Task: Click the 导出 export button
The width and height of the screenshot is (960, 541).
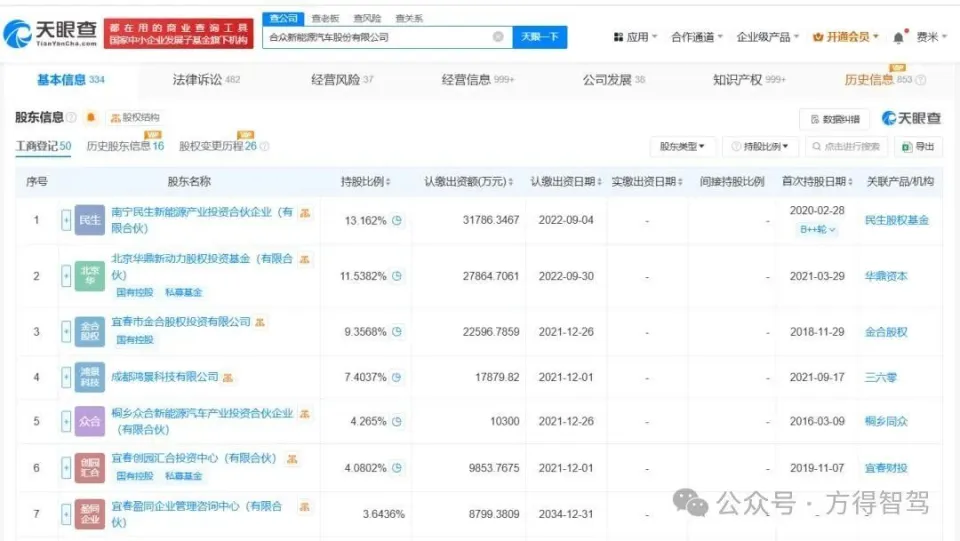Action: tap(918, 146)
